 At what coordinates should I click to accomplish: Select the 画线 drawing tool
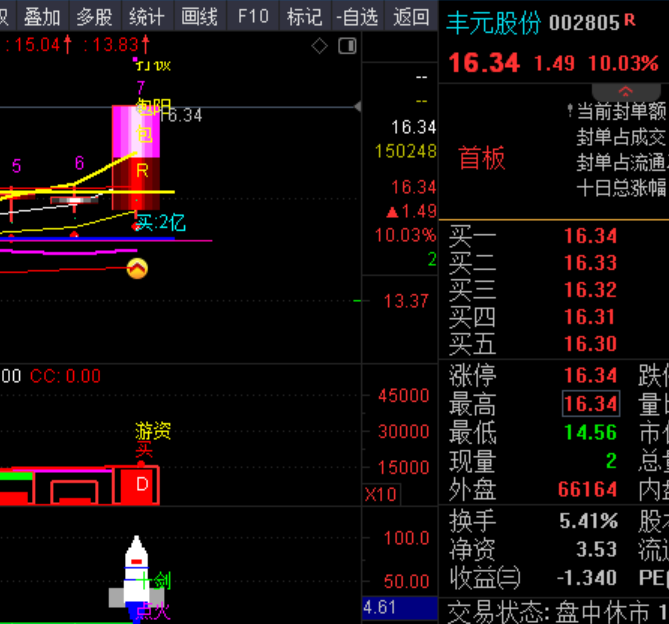tap(200, 16)
